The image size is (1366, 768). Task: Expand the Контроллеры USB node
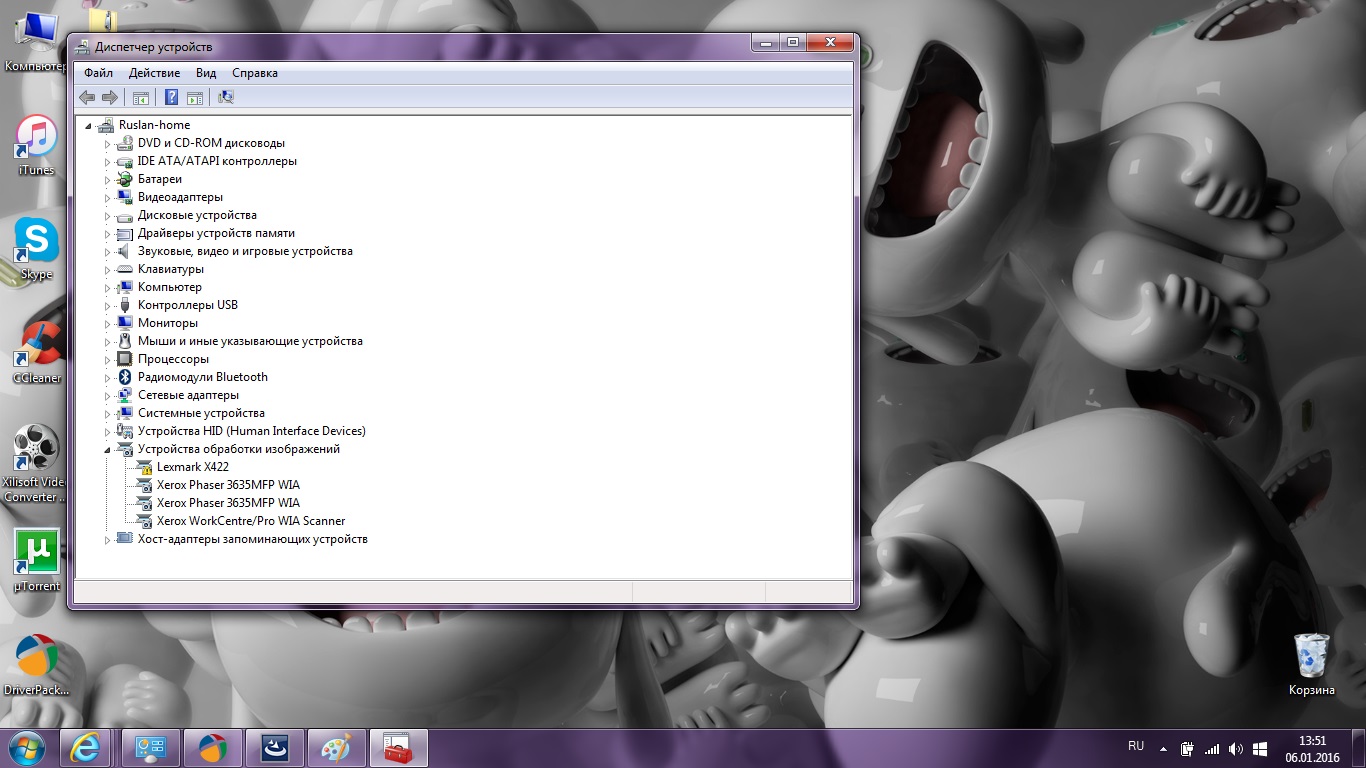tap(108, 306)
